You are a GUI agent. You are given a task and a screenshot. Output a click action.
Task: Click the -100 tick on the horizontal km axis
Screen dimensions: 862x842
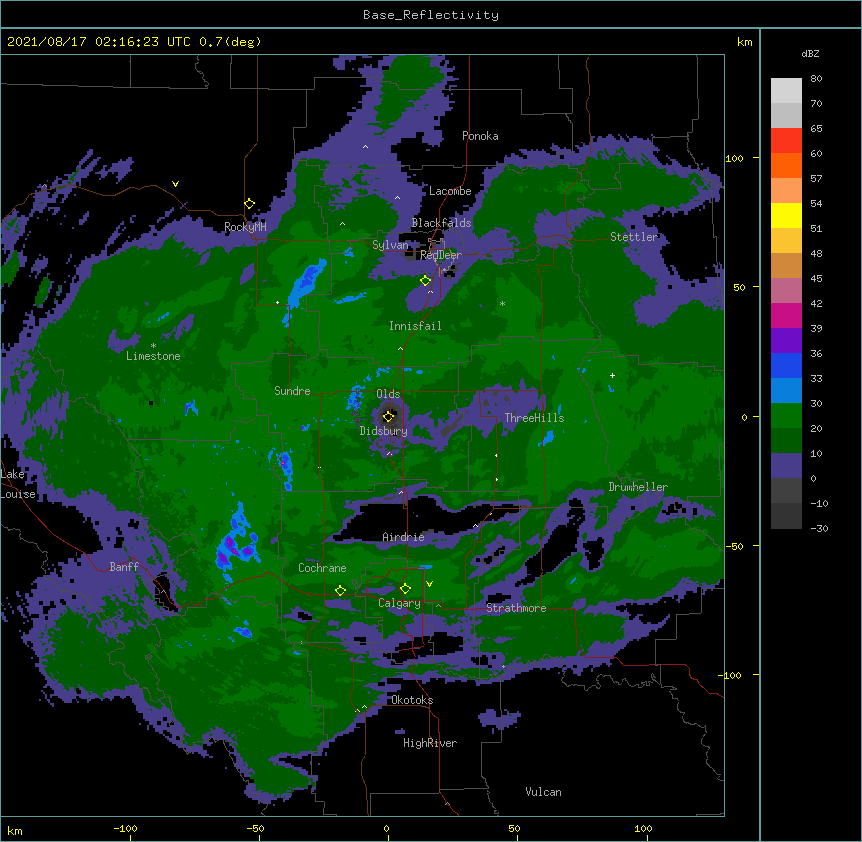(x=125, y=828)
